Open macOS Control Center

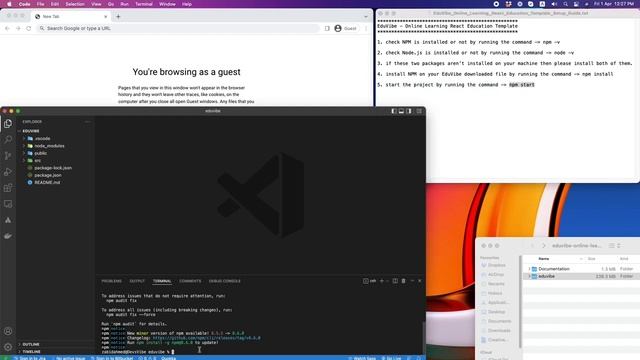click(576, 4)
